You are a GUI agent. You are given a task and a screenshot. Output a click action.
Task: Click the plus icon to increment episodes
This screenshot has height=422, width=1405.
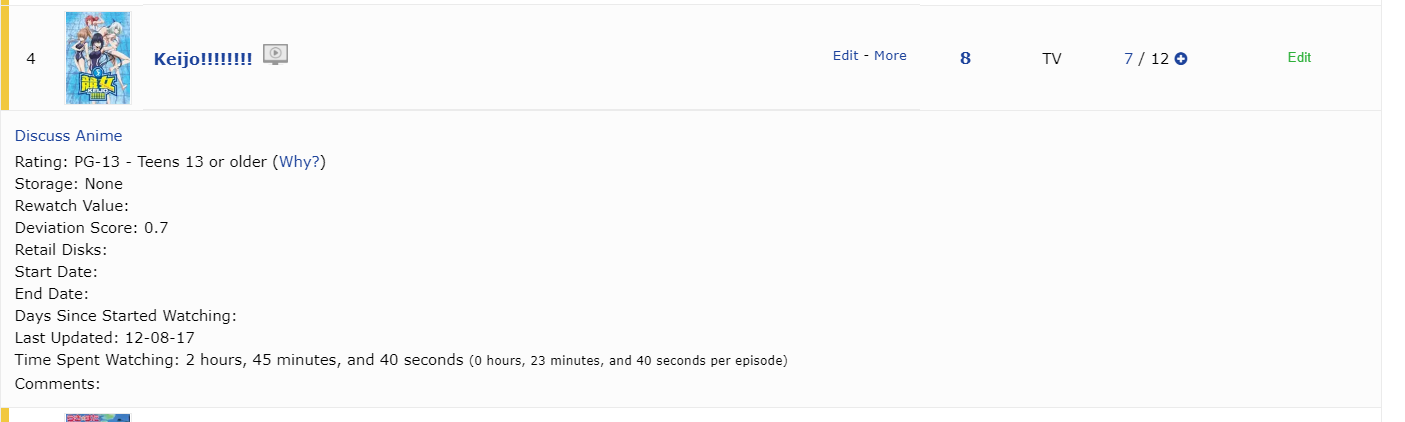click(1181, 59)
